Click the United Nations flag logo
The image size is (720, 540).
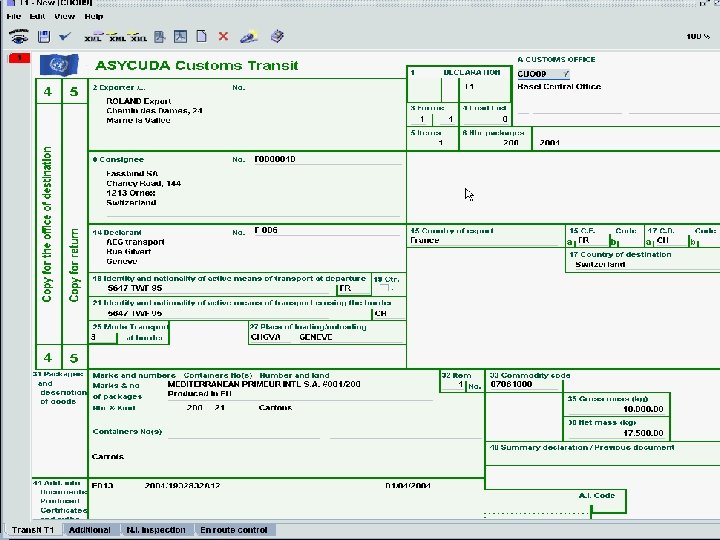[x=59, y=65]
